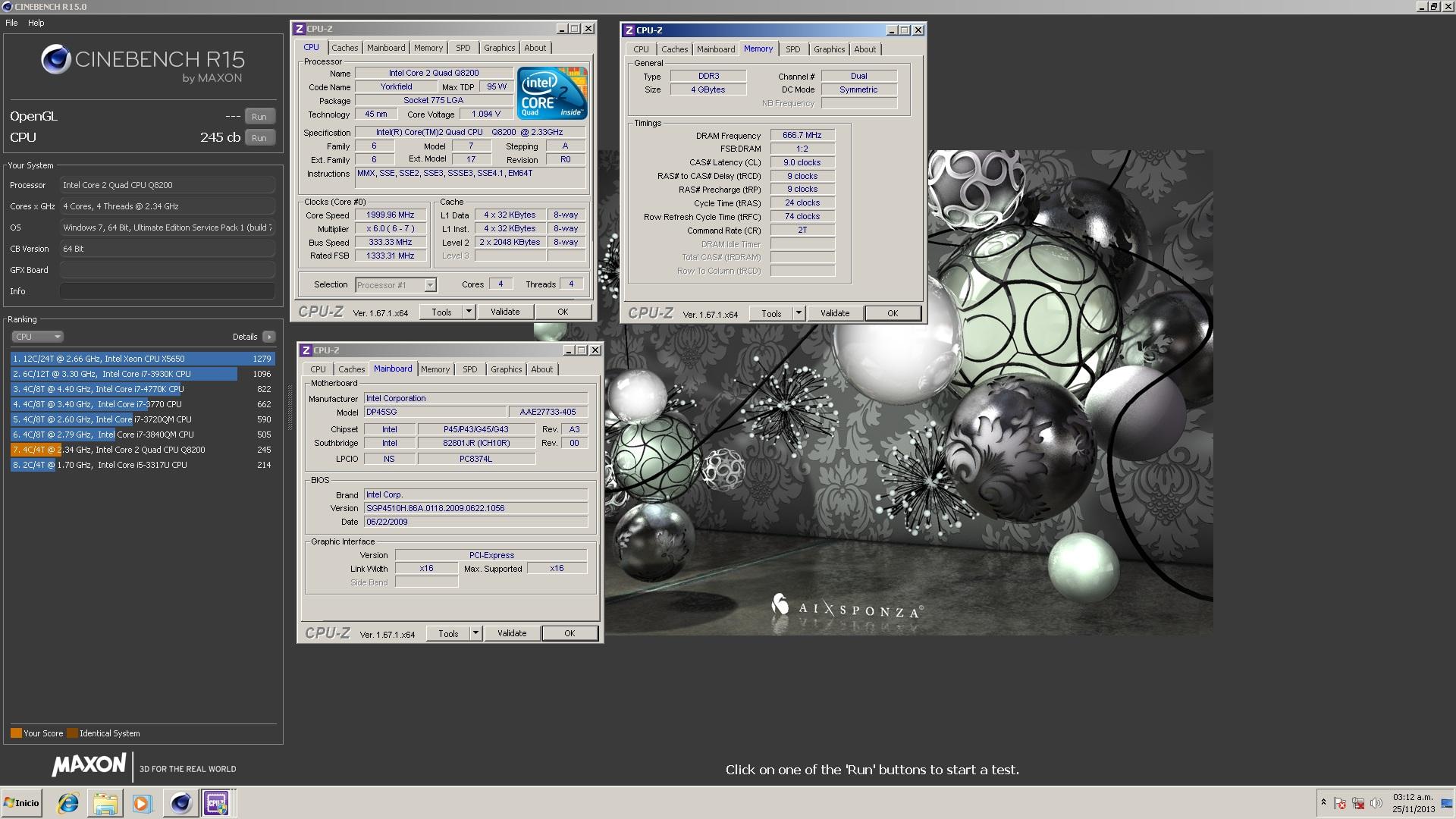Click CPU-Z icon in CPU window title
The image size is (1456, 819).
[x=299, y=29]
